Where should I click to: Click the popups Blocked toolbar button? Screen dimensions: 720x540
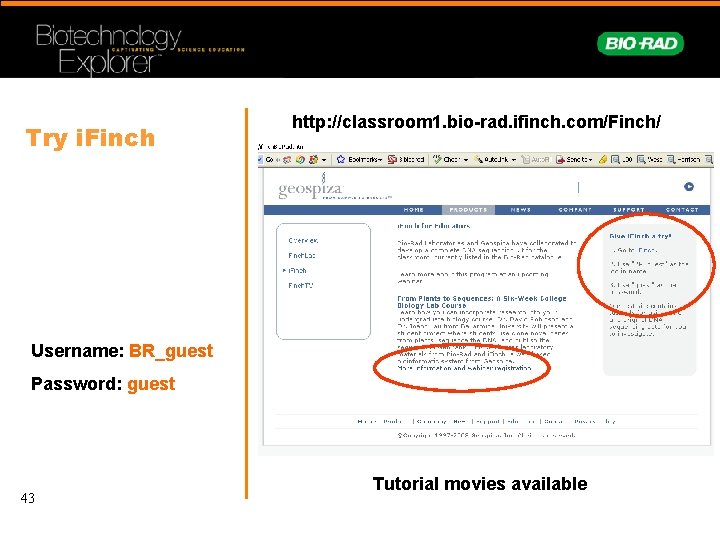pos(406,159)
